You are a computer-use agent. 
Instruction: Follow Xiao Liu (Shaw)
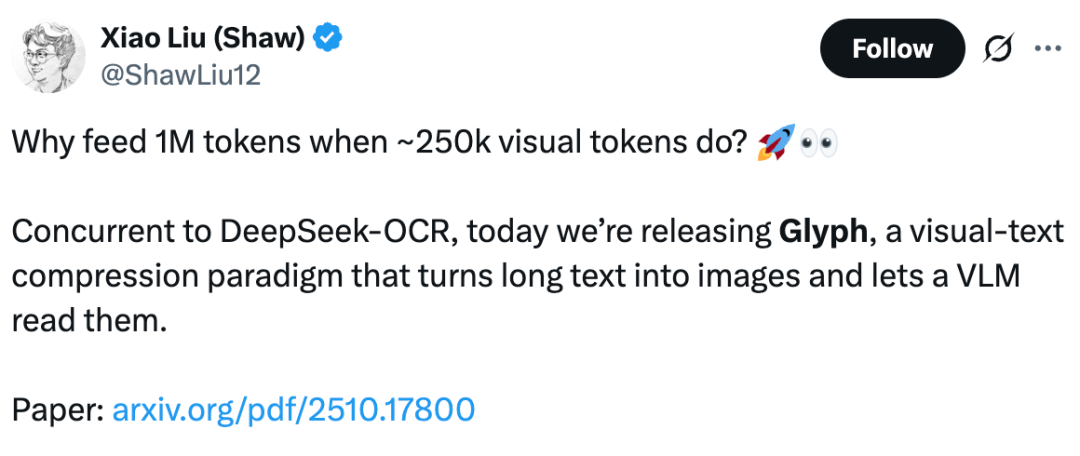tap(892, 49)
